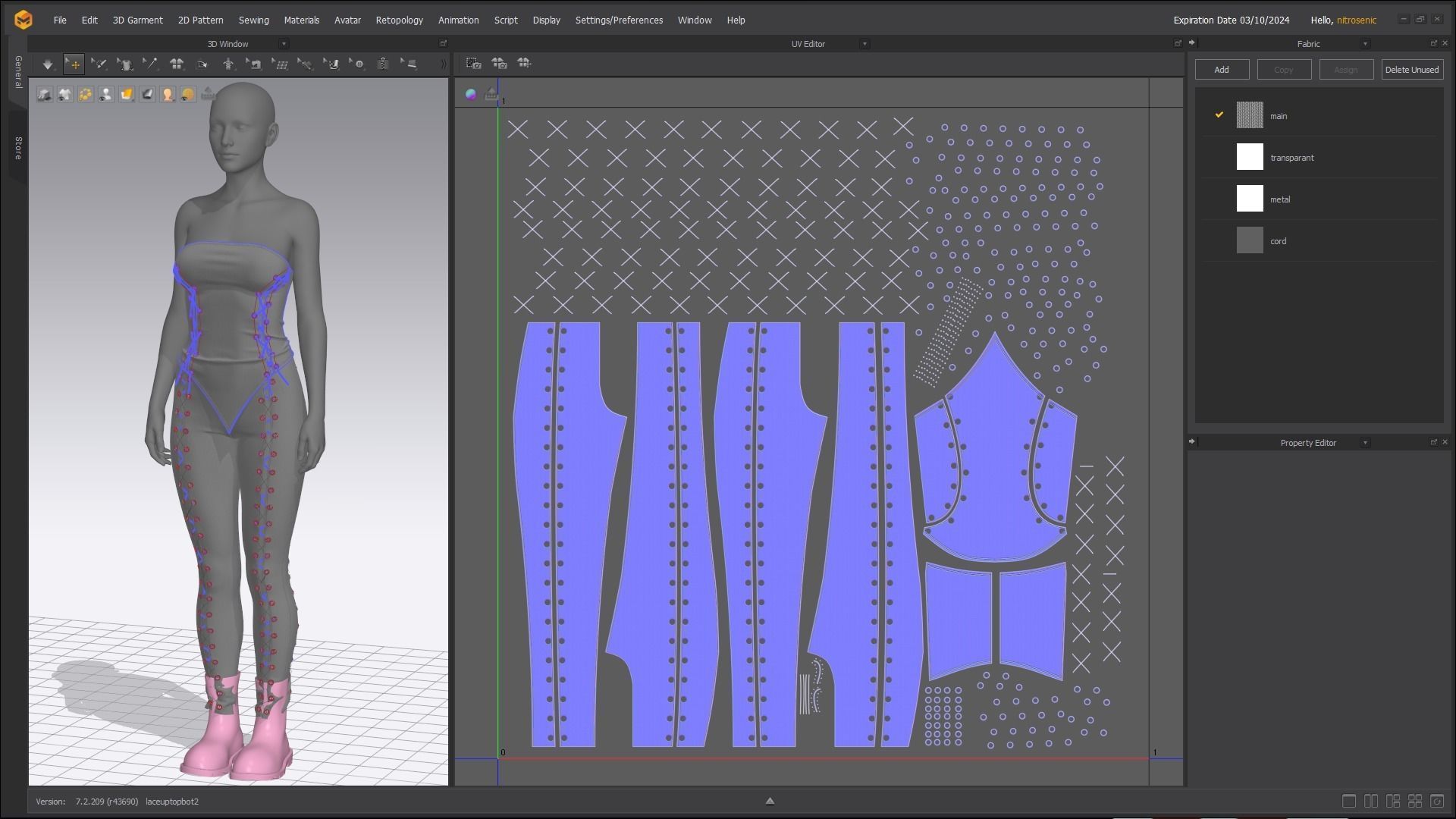Toggle orange avatar head render style icon
Image resolution: width=1456 pixels, height=819 pixels.
coord(168,94)
